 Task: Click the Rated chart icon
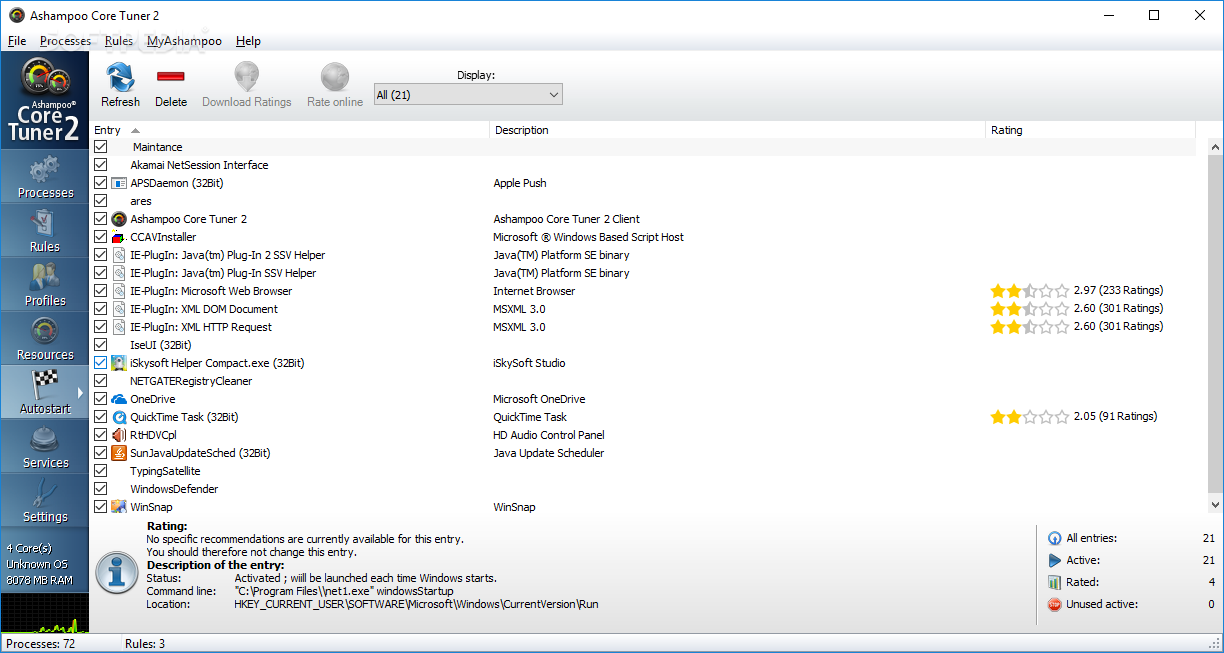pyautogui.click(x=1054, y=582)
